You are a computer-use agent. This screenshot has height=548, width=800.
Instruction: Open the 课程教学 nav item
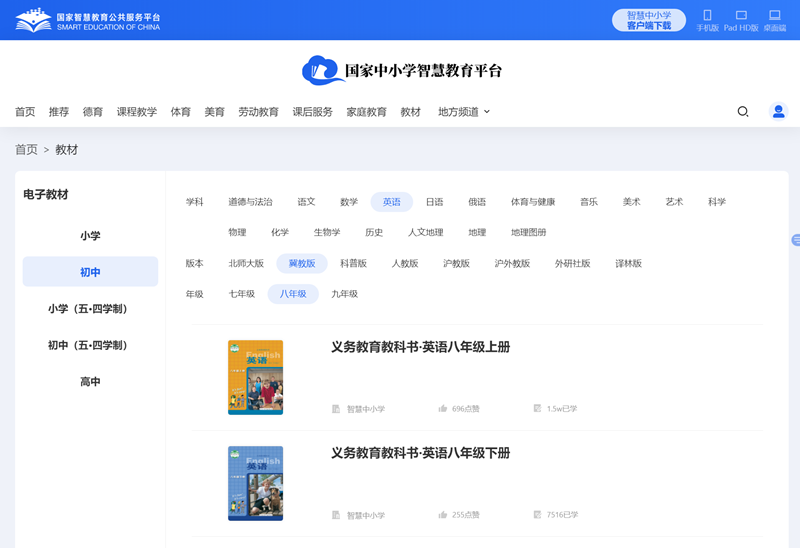(x=137, y=112)
